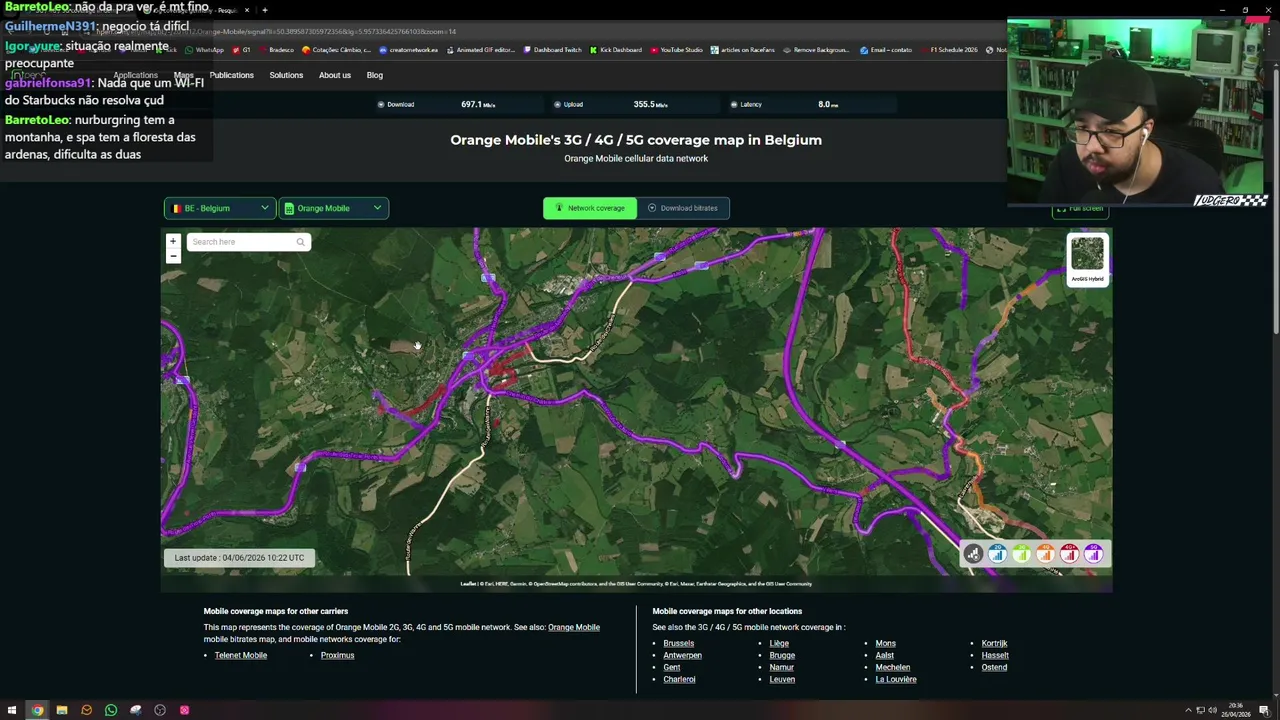Image resolution: width=1280 pixels, height=720 pixels.
Task: Open the Charleroi coverage link
Action: (x=679, y=679)
